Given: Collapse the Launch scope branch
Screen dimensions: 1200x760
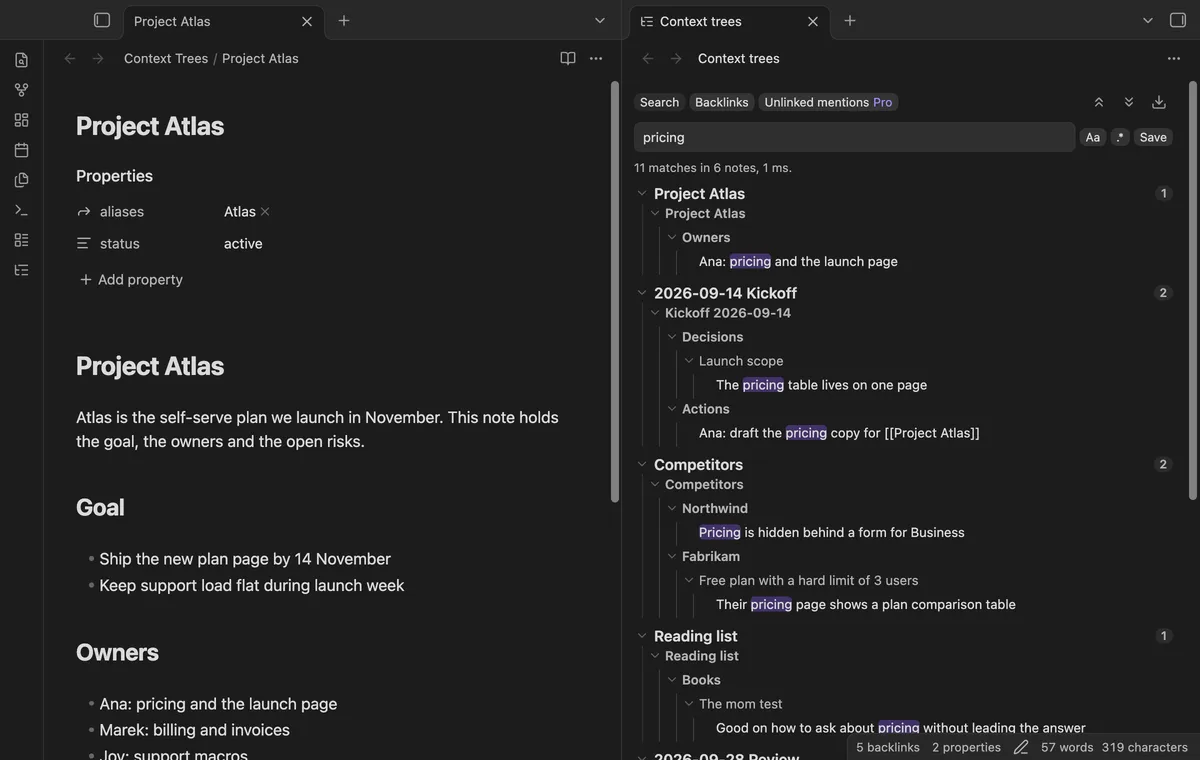Looking at the screenshot, I should coord(689,361).
